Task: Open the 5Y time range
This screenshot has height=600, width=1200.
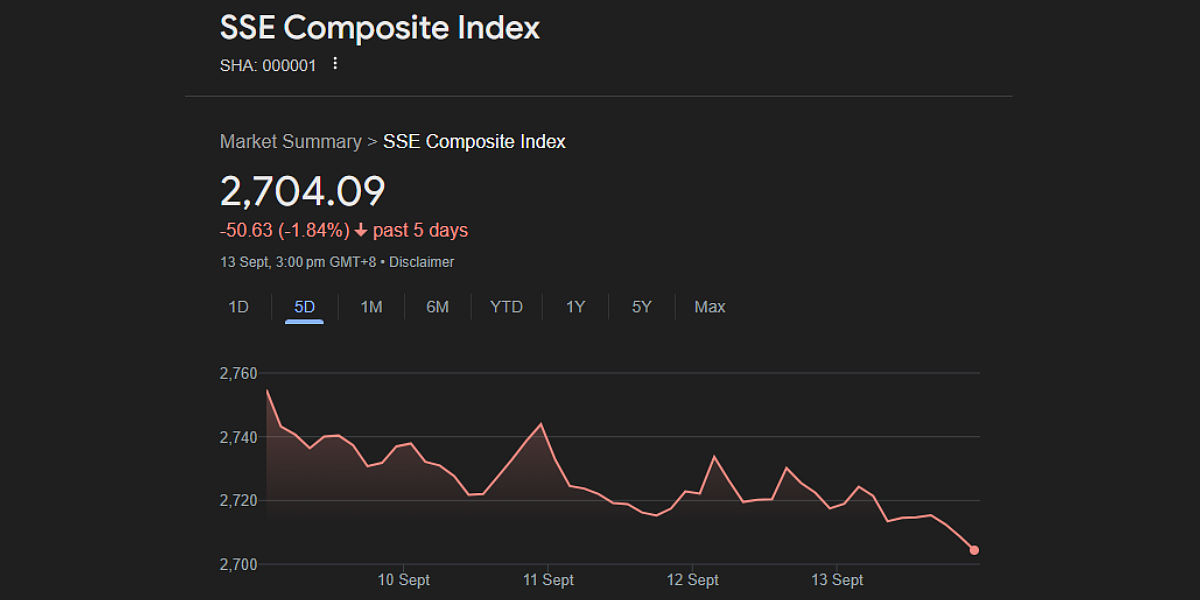Action: coord(642,307)
